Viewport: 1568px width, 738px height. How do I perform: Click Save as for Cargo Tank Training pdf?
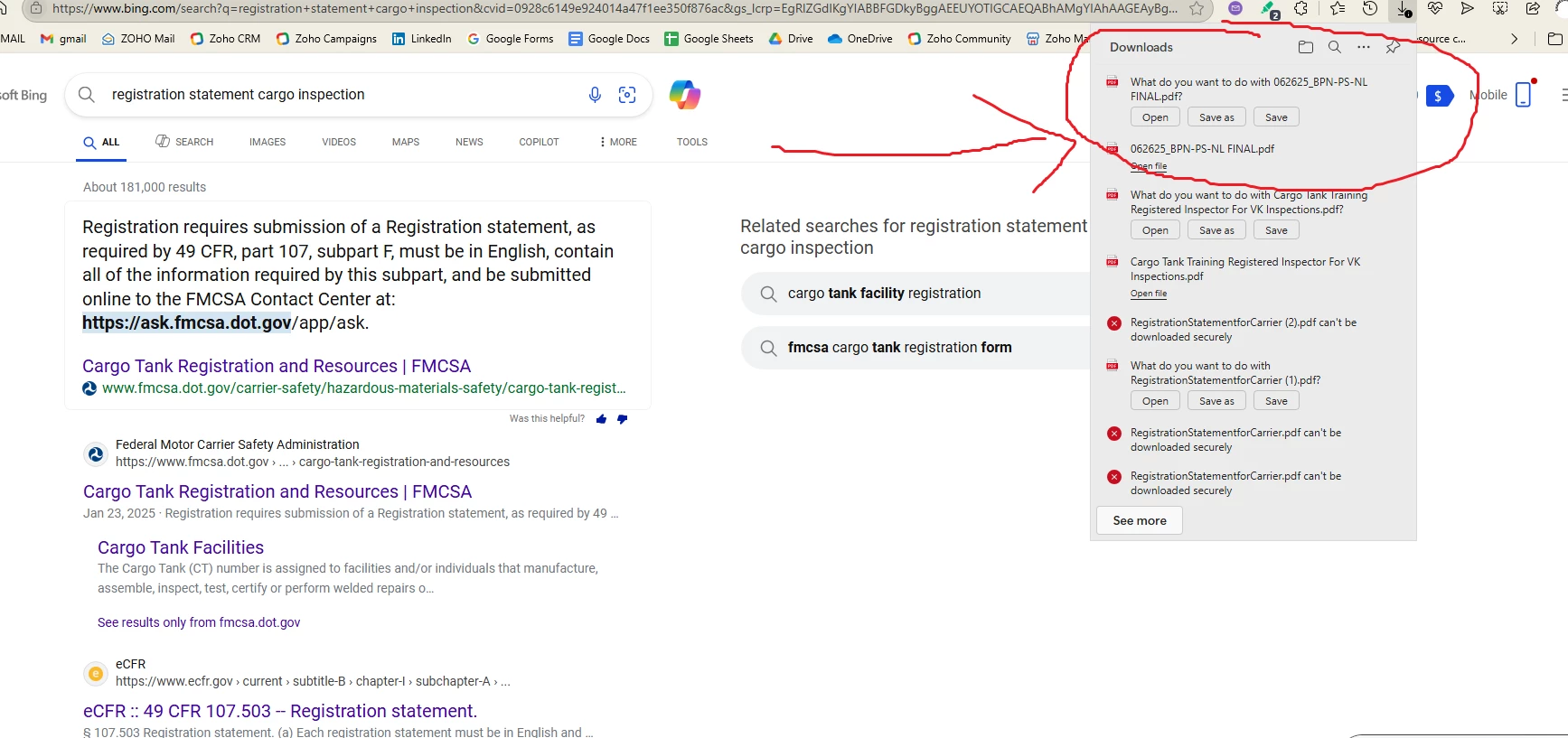pos(1216,230)
